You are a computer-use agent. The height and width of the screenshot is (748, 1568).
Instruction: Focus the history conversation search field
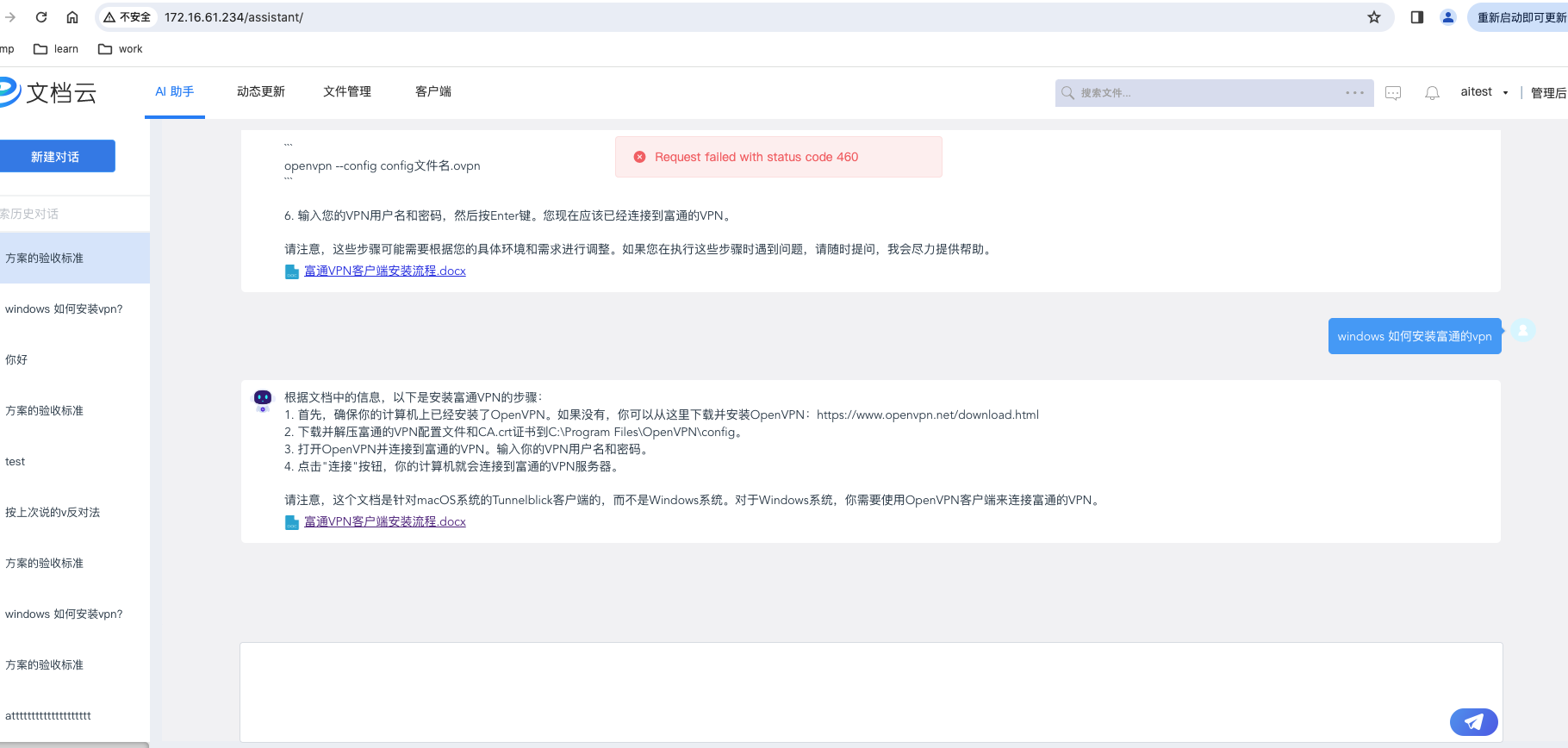(73, 214)
